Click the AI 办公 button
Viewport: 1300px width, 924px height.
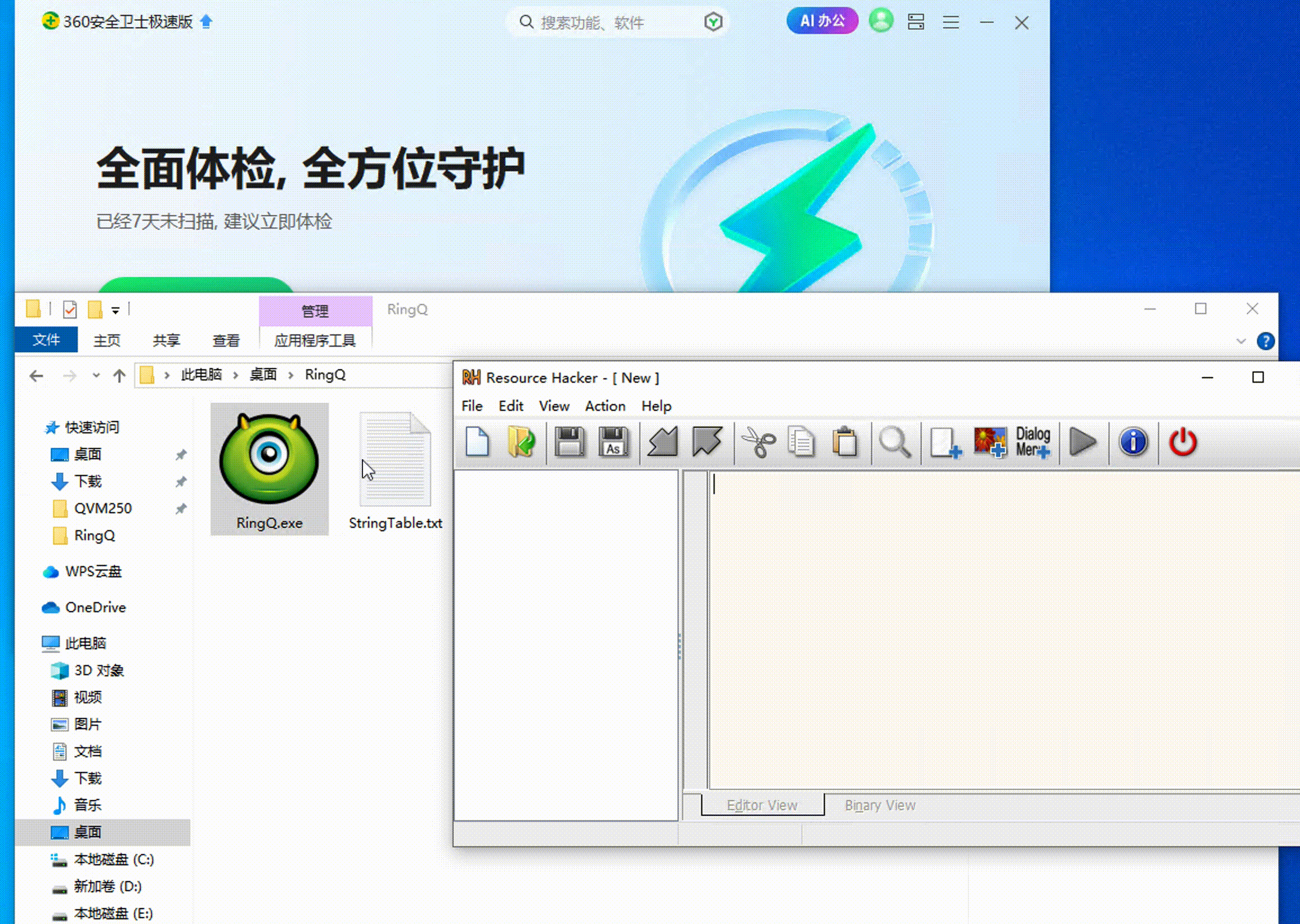822,21
